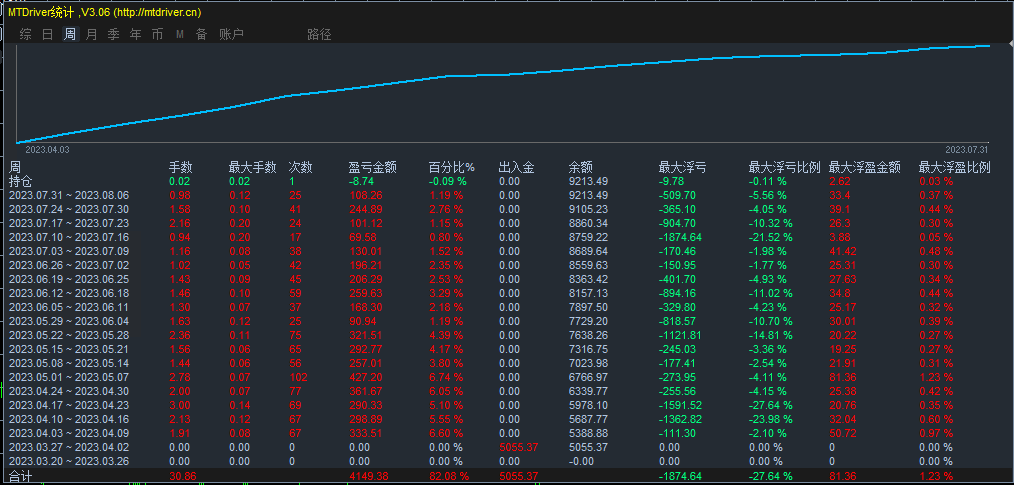Click the 最大手数 column header
The height and width of the screenshot is (485, 1014).
[252, 167]
